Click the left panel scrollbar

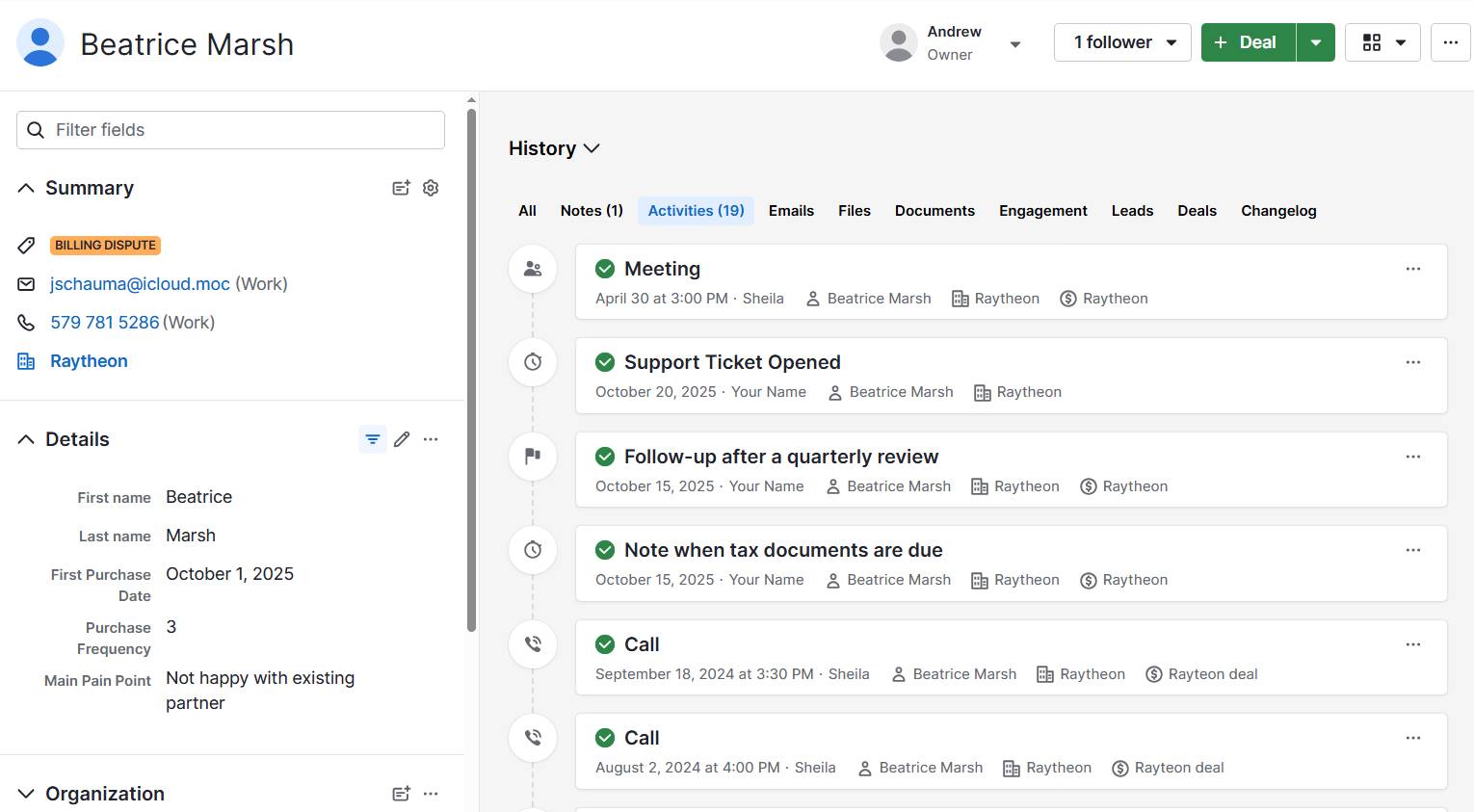(471, 370)
